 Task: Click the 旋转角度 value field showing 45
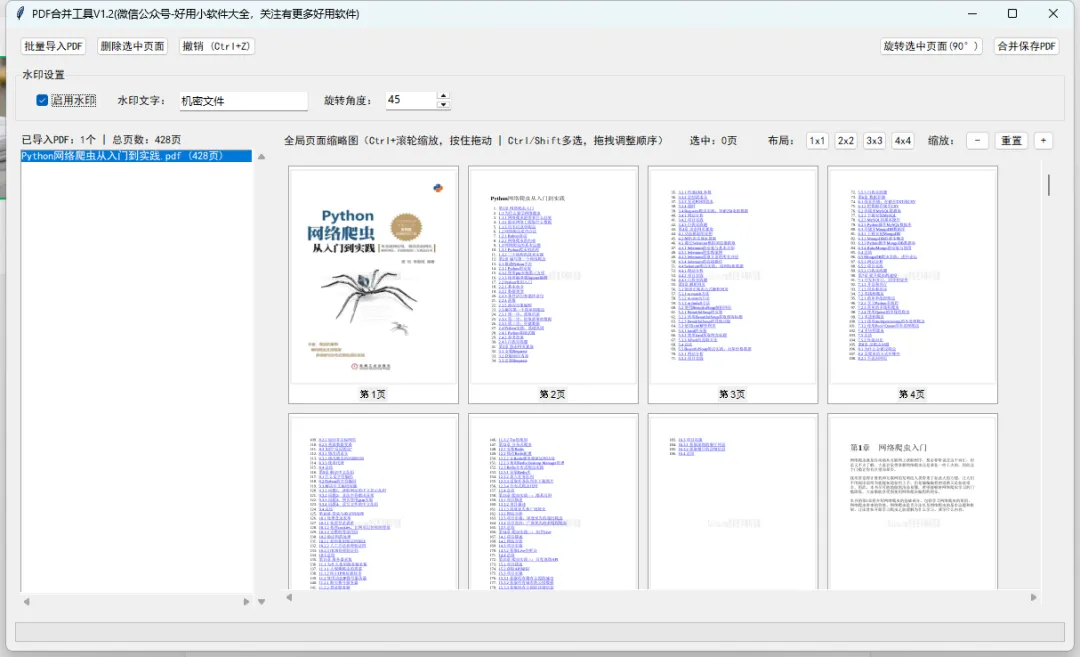pos(411,100)
